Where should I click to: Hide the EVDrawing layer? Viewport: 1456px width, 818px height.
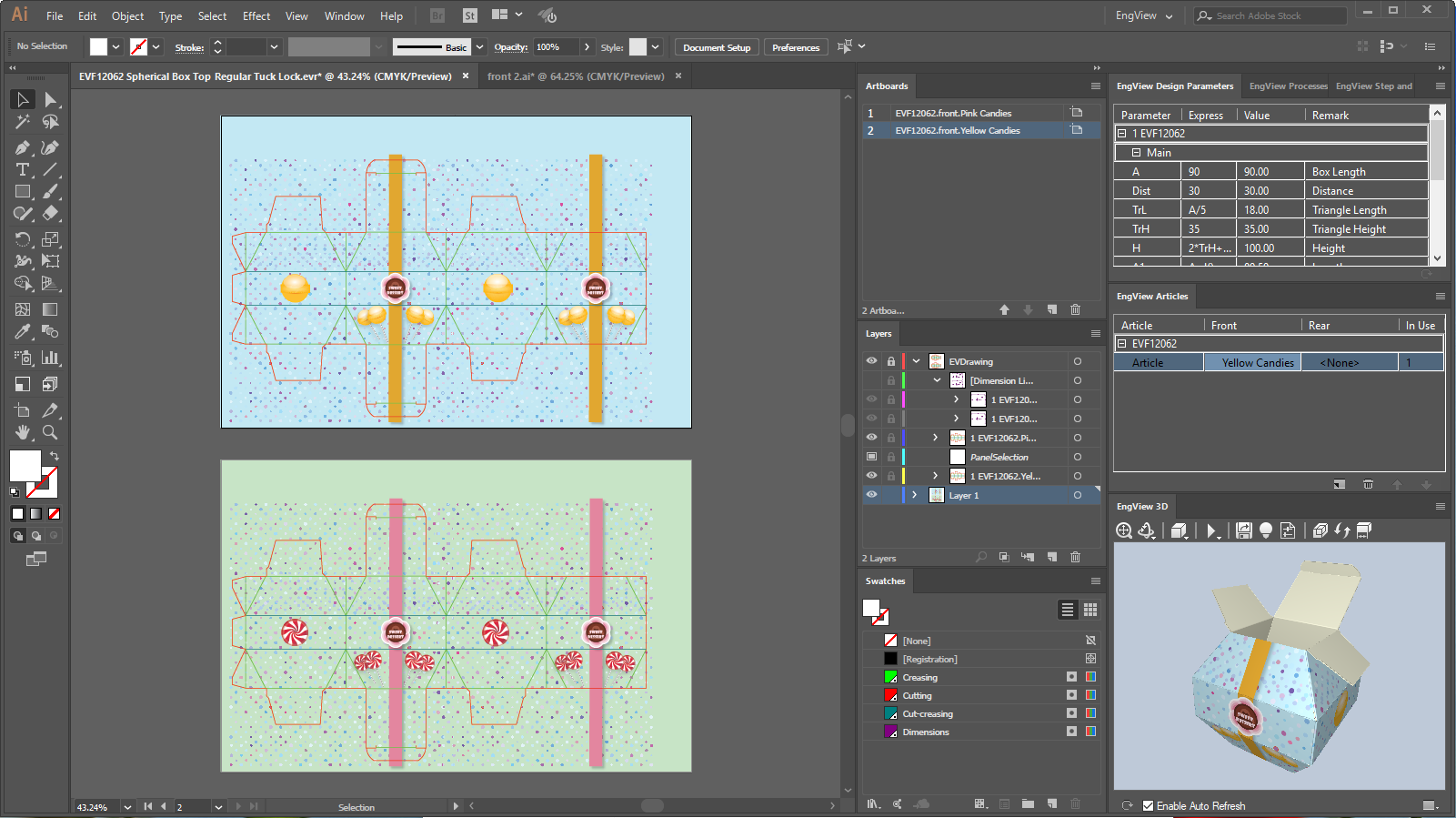click(871, 361)
